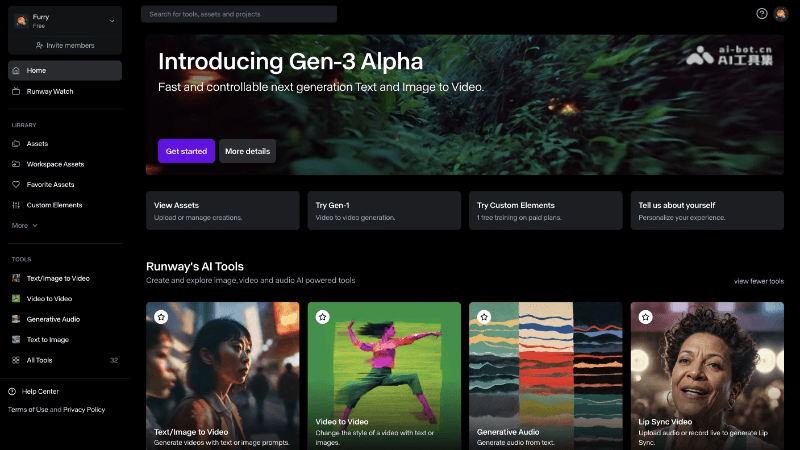Toggle favorite star on Lip Sync Video card
800x450 pixels.
click(645, 316)
